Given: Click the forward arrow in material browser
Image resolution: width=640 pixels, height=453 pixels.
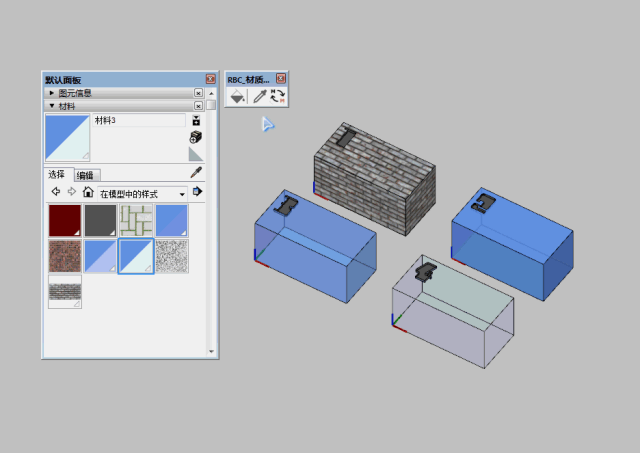Looking at the screenshot, I should pos(71,192).
